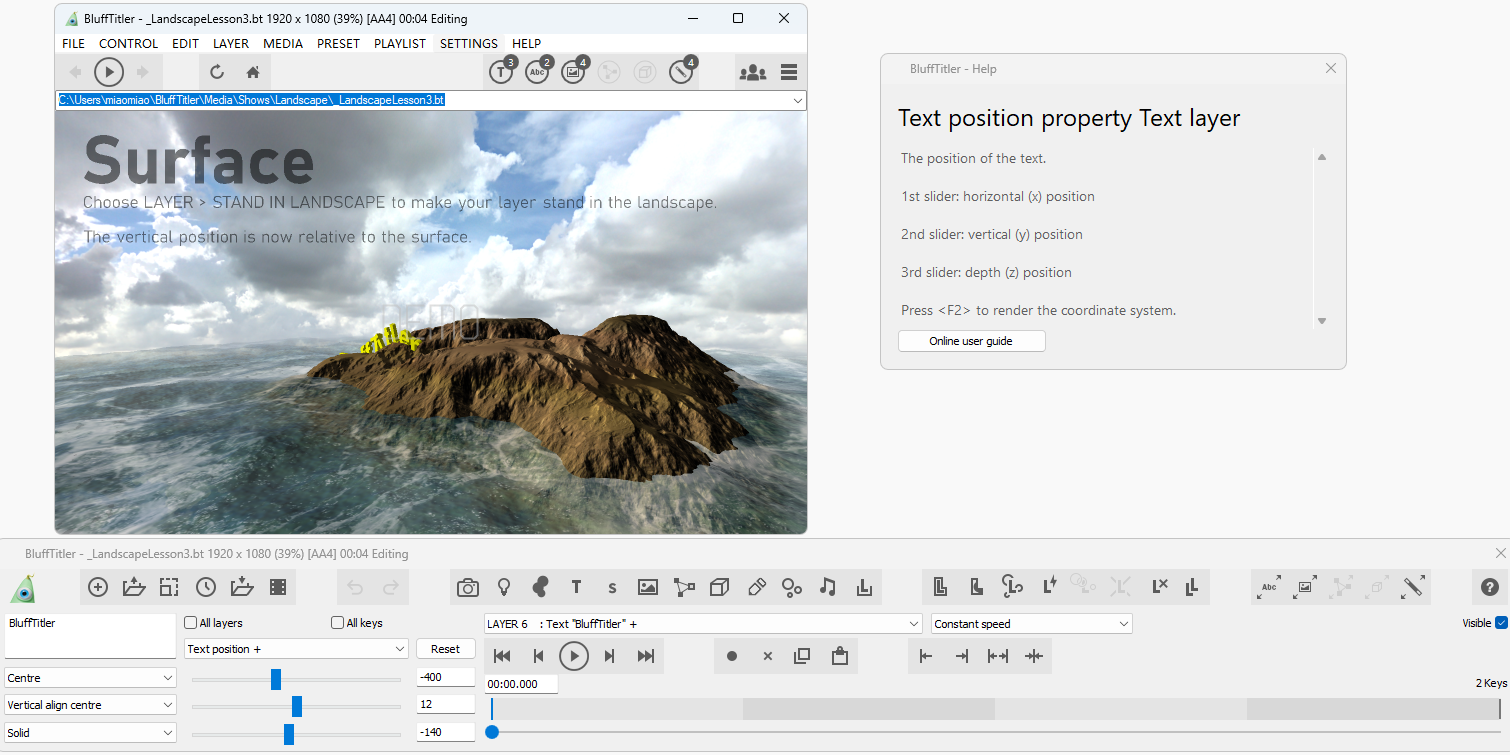Open the Vertical align centre dropdown
Viewport: 1510px width, 755px height.
90,705
